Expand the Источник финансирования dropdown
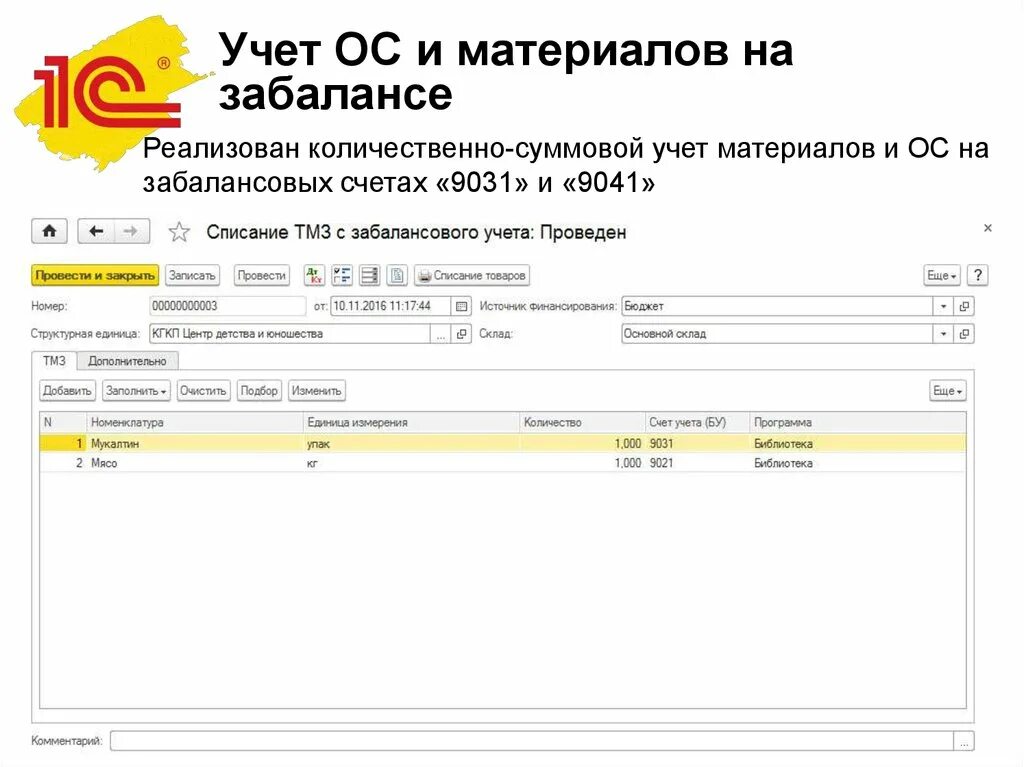Screen dimensions: 1024x767 click(x=944, y=306)
